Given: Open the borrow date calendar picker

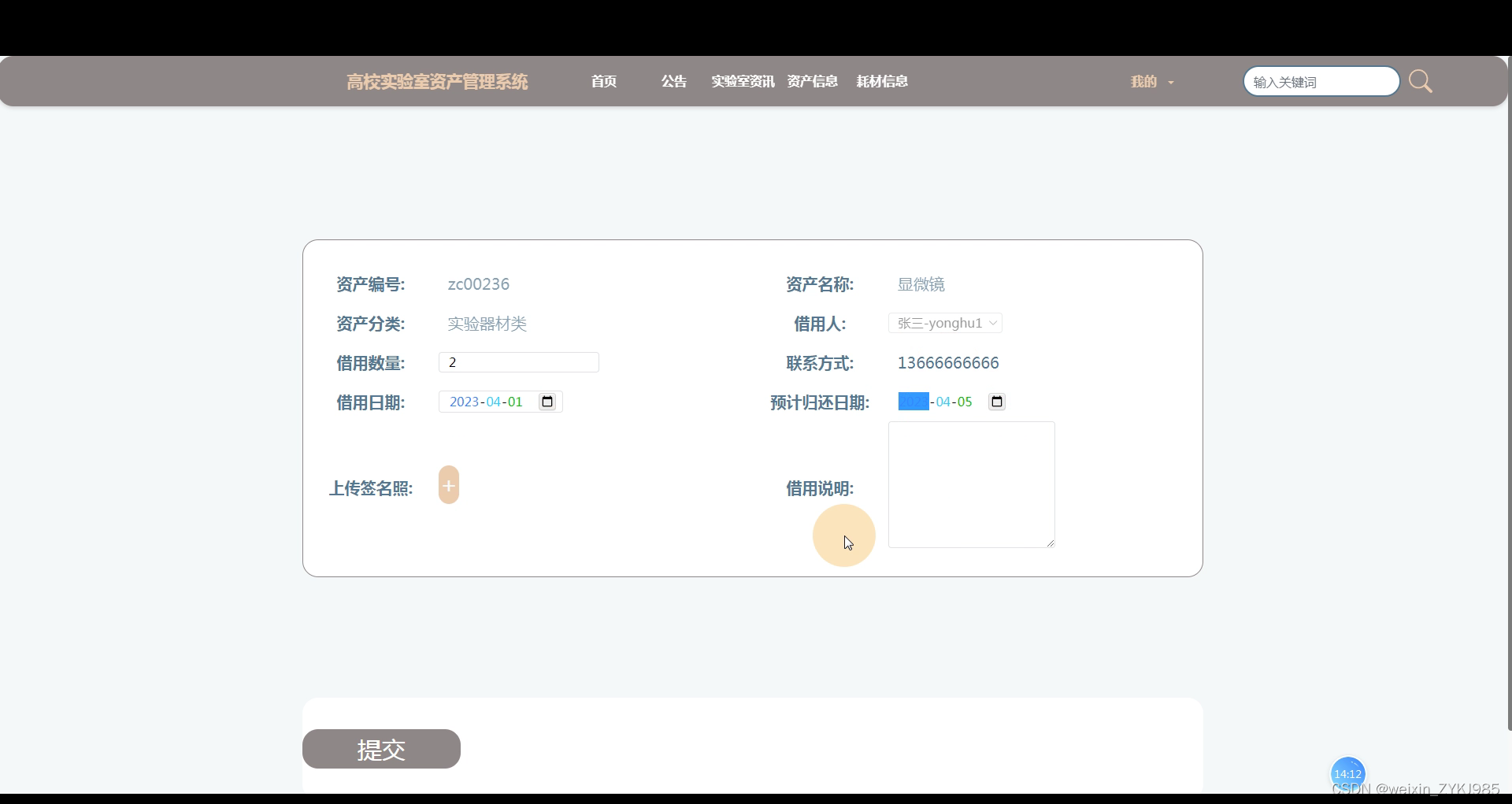Looking at the screenshot, I should (x=547, y=402).
